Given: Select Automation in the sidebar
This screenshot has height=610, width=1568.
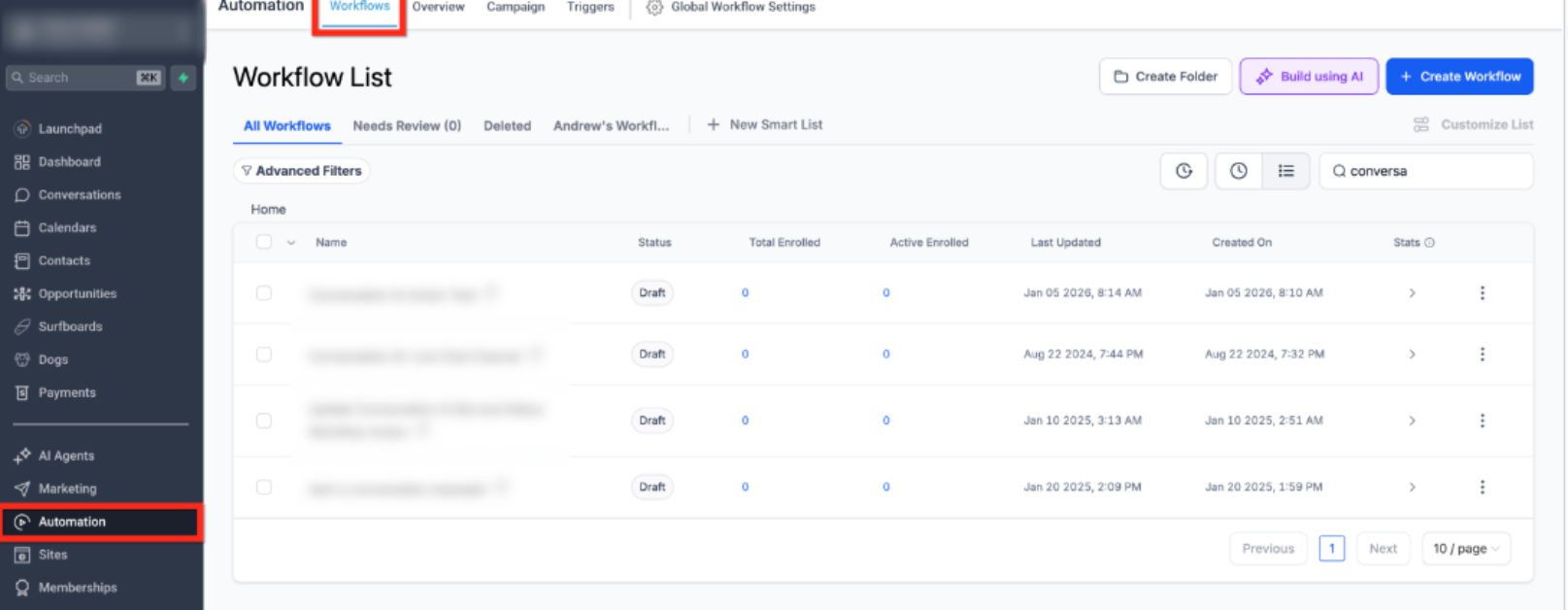Looking at the screenshot, I should [x=101, y=522].
